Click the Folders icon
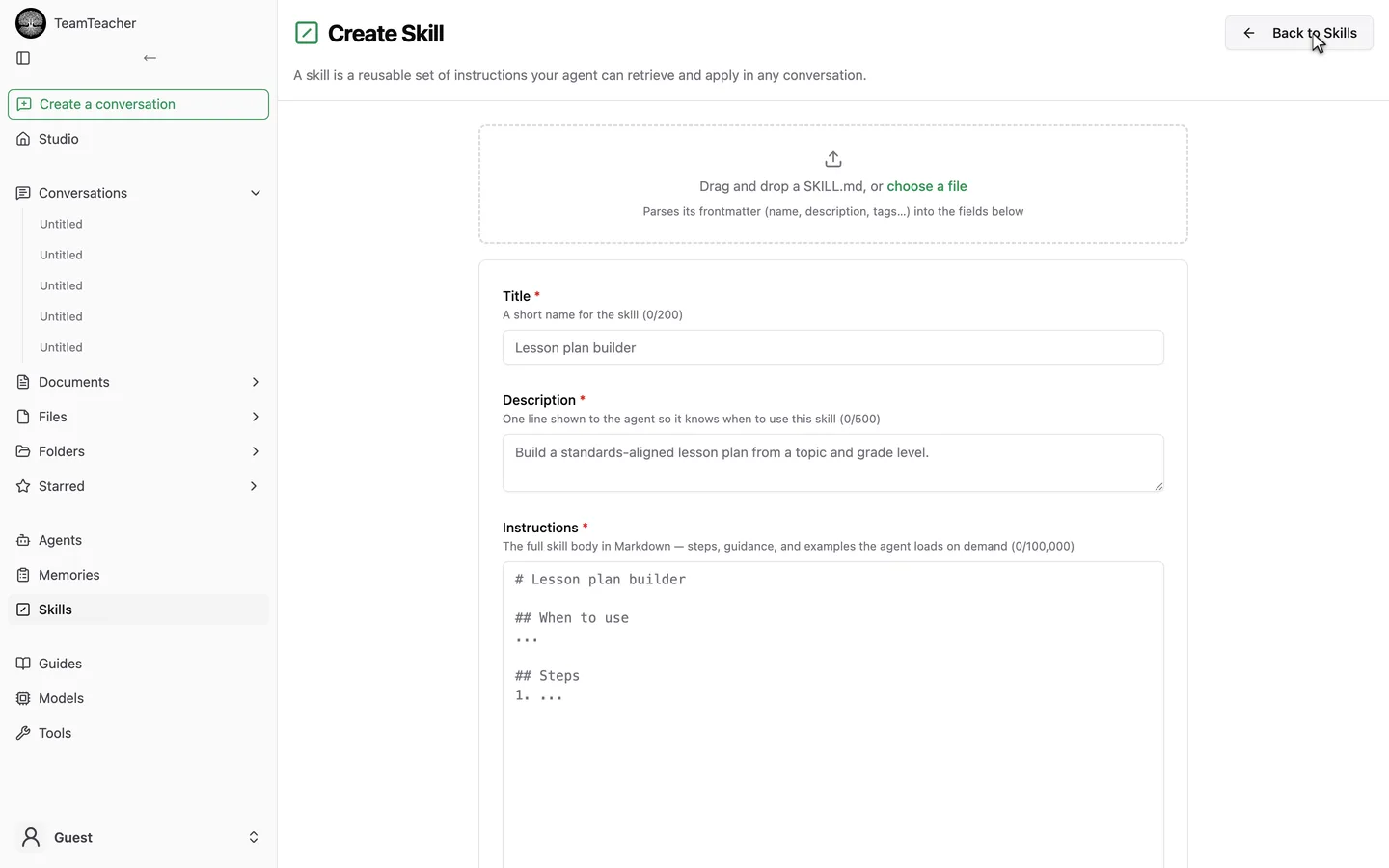1389x868 pixels. pyautogui.click(x=23, y=451)
